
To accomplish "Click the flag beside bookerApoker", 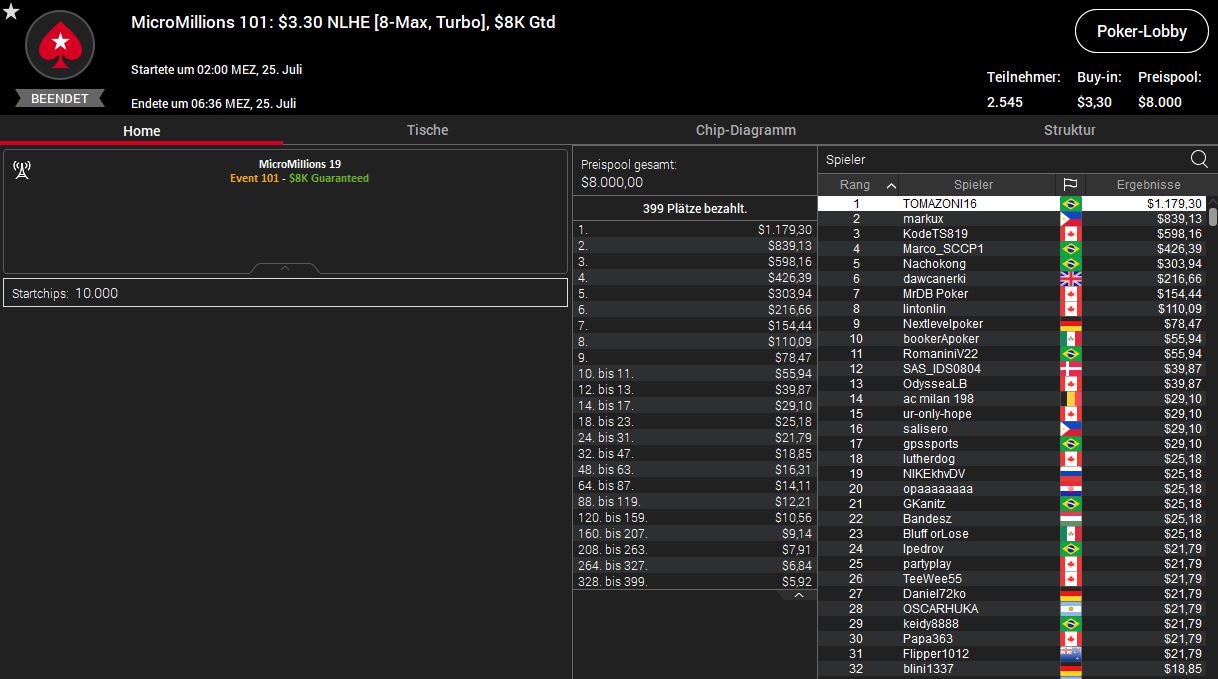I will click(x=1070, y=339).
